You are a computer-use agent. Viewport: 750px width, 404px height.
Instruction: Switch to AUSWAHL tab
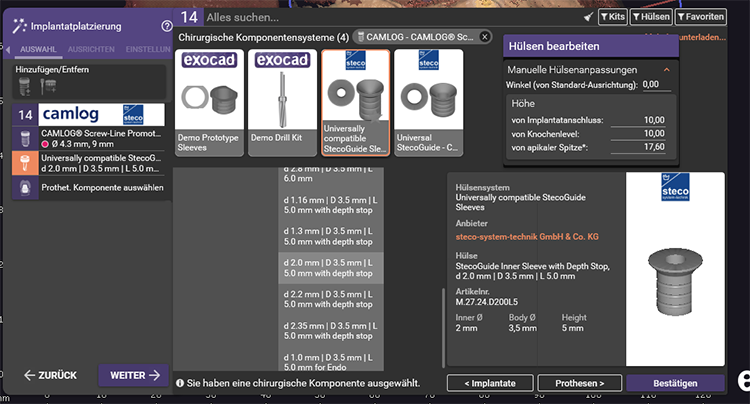[38, 50]
